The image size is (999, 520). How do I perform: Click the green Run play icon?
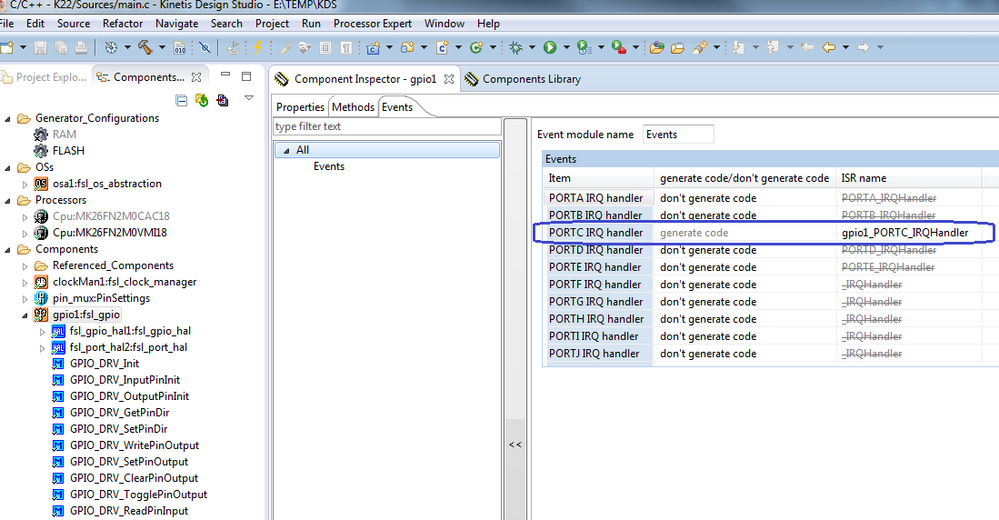pyautogui.click(x=549, y=47)
